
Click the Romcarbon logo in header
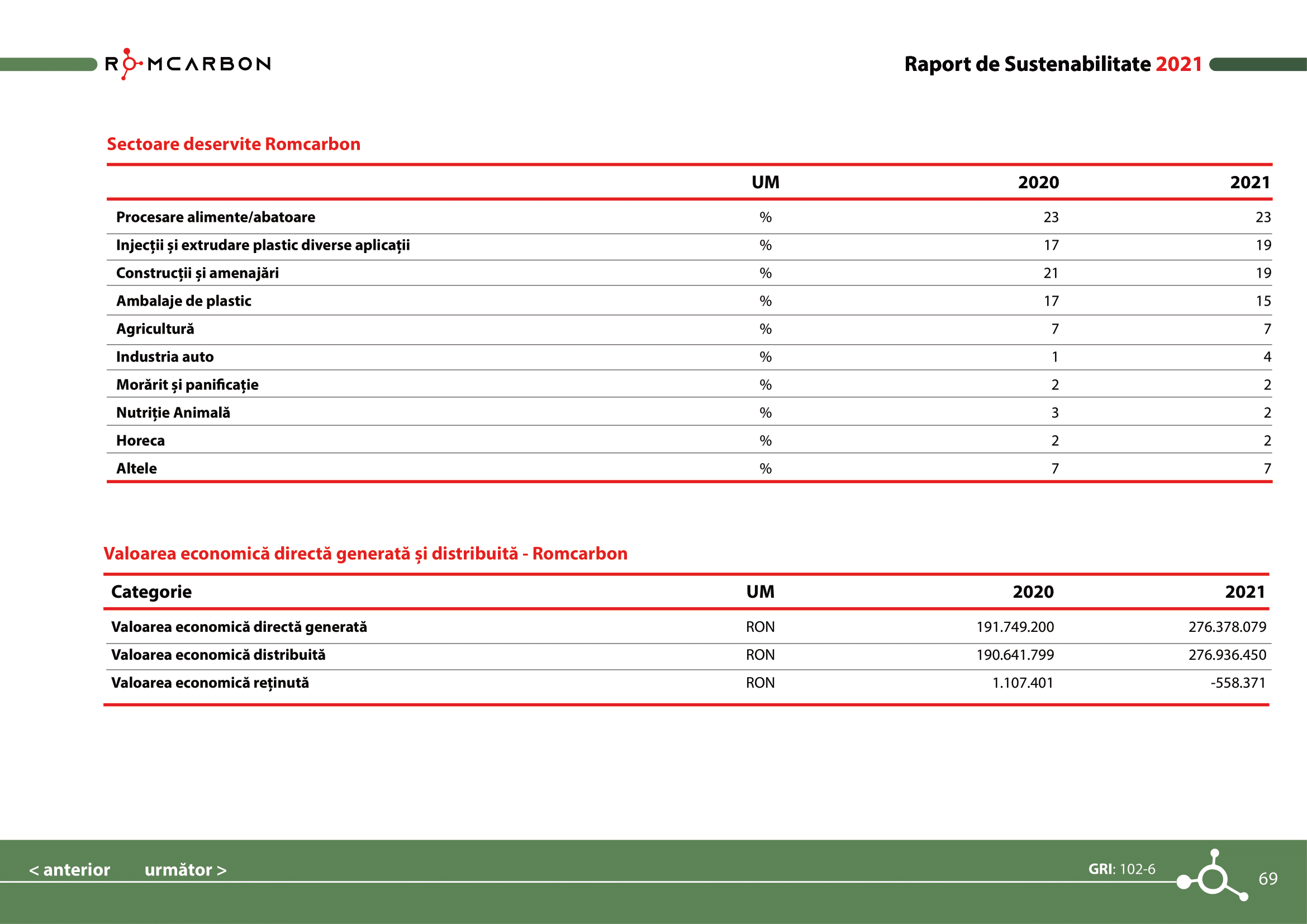point(188,64)
